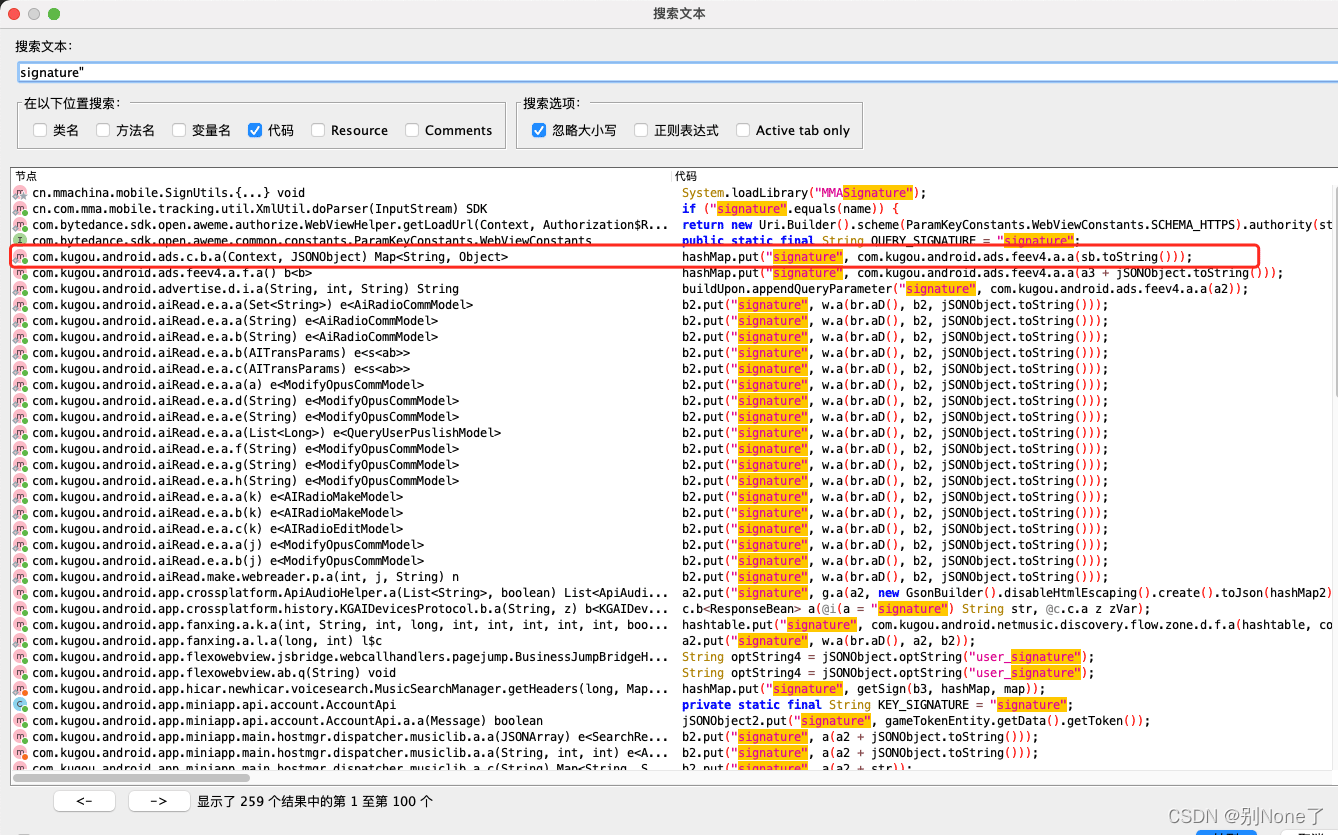Click method icon beside ApiAudioHelper.a result
The image size is (1338, 835).
pyautogui.click(x=20, y=593)
